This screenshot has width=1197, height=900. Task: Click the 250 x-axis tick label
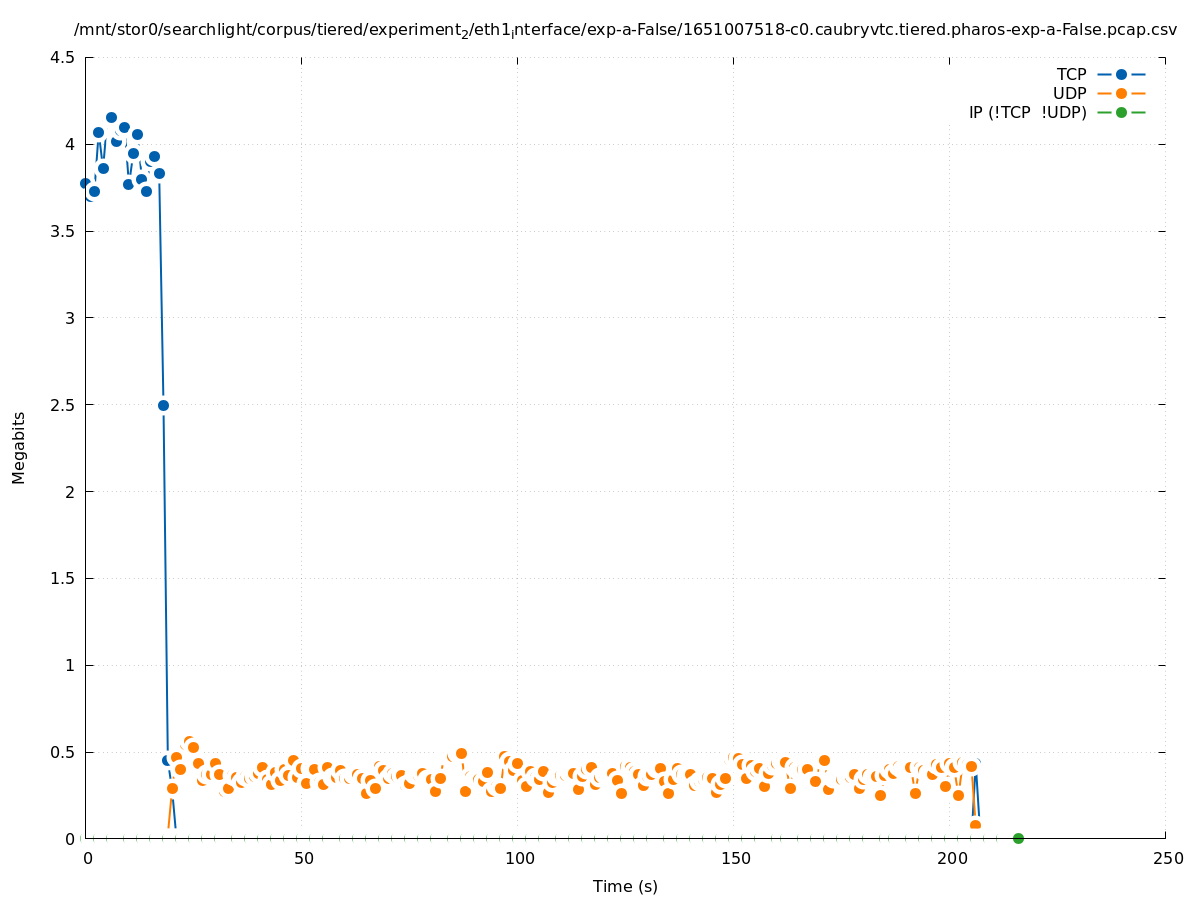coord(1166,858)
